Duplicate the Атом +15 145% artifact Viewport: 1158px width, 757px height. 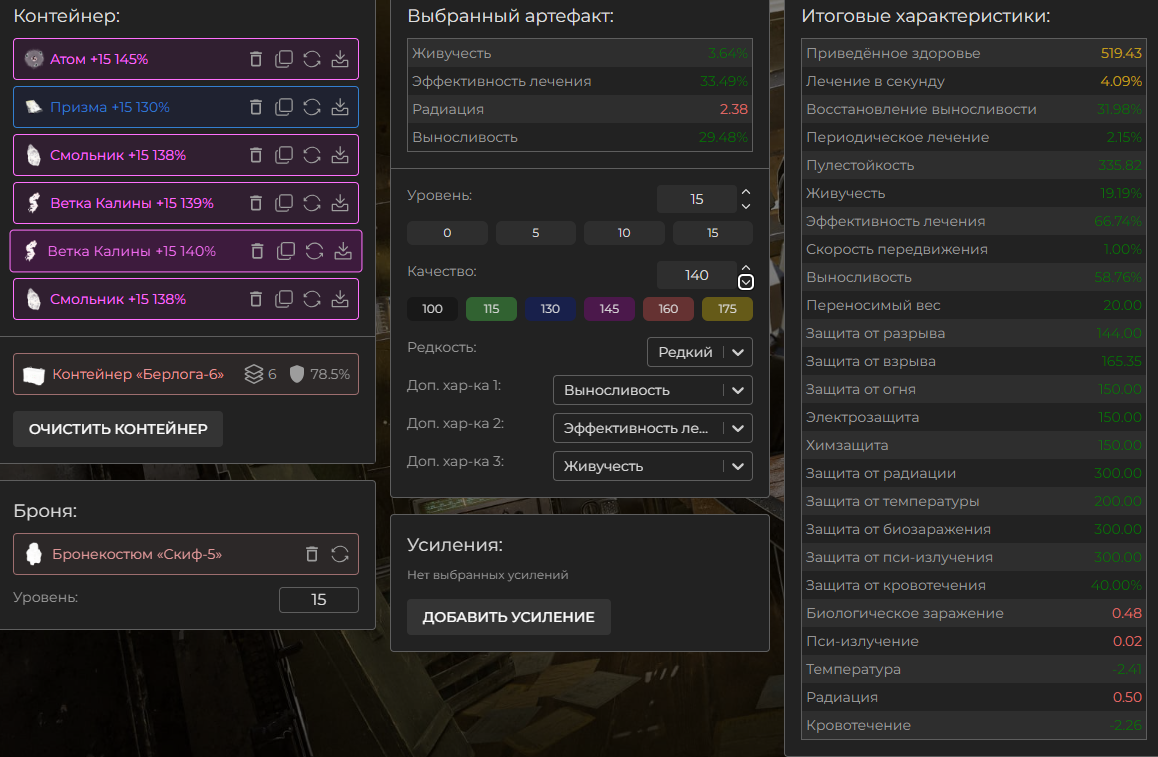[x=284, y=59]
